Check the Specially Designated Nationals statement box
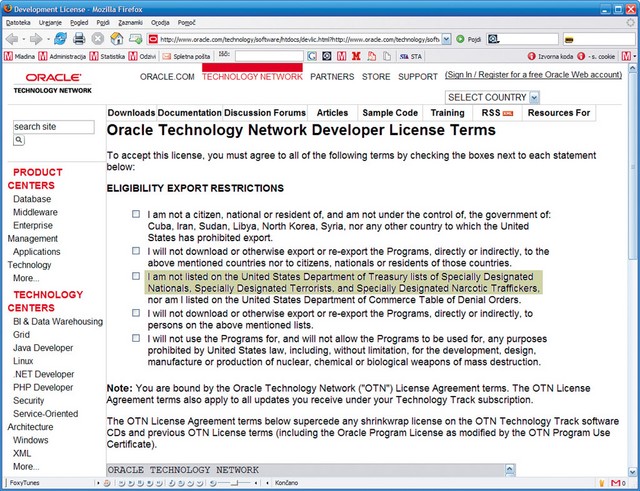 click(136, 276)
